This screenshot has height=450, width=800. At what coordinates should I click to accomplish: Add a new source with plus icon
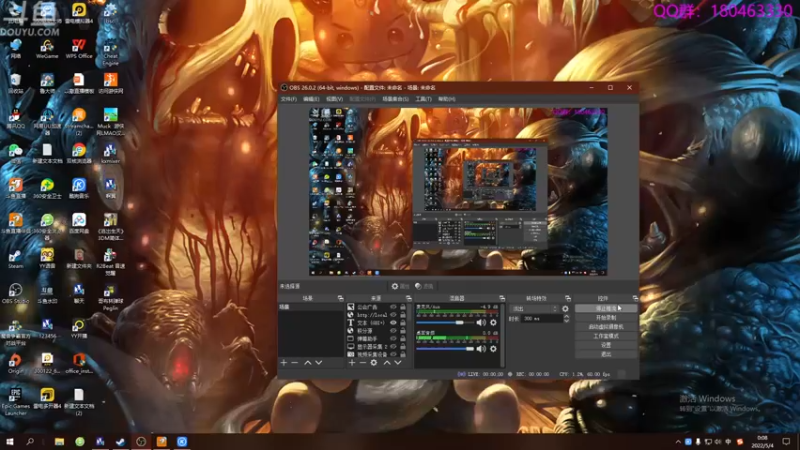tap(352, 362)
